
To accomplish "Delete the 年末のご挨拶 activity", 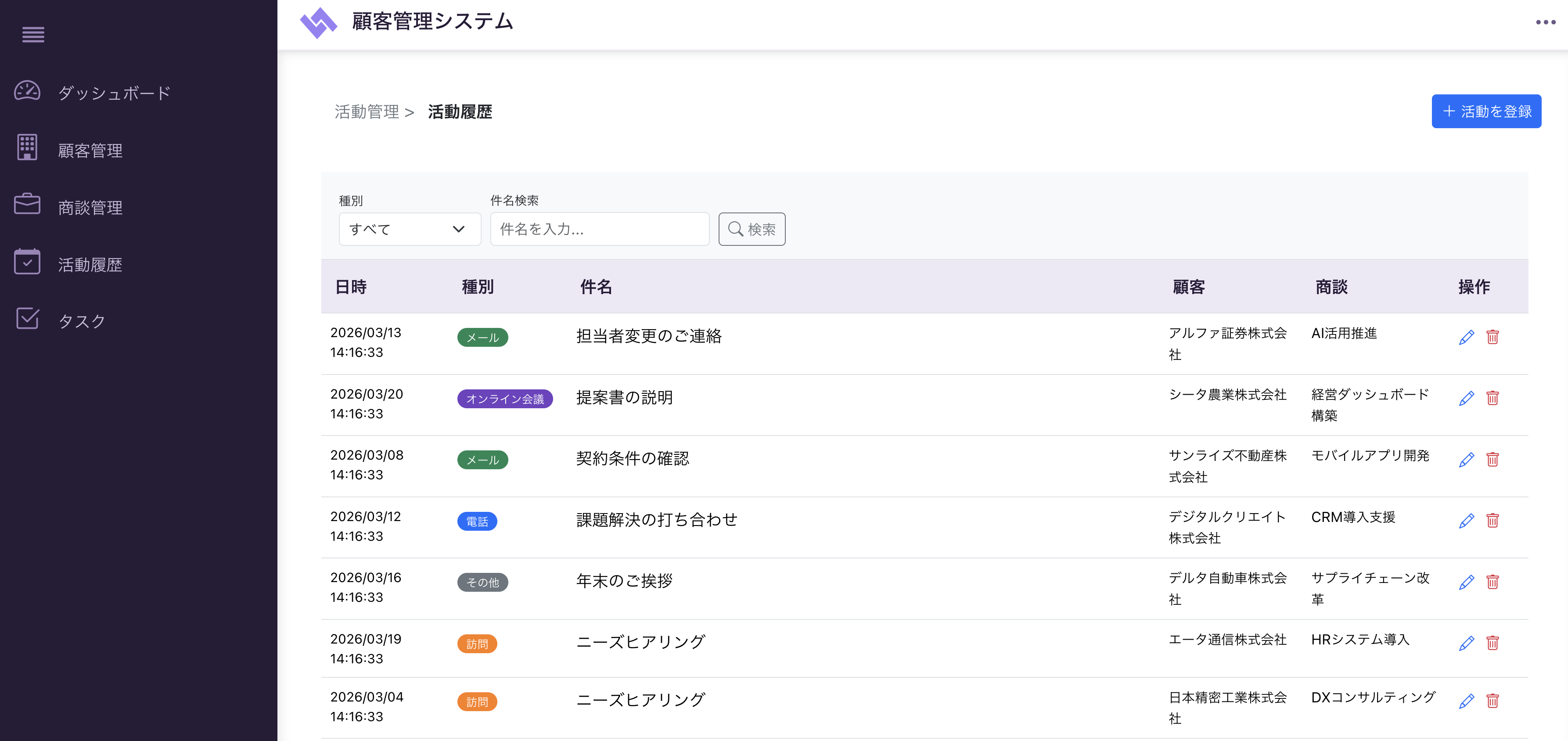I will 1492,582.
